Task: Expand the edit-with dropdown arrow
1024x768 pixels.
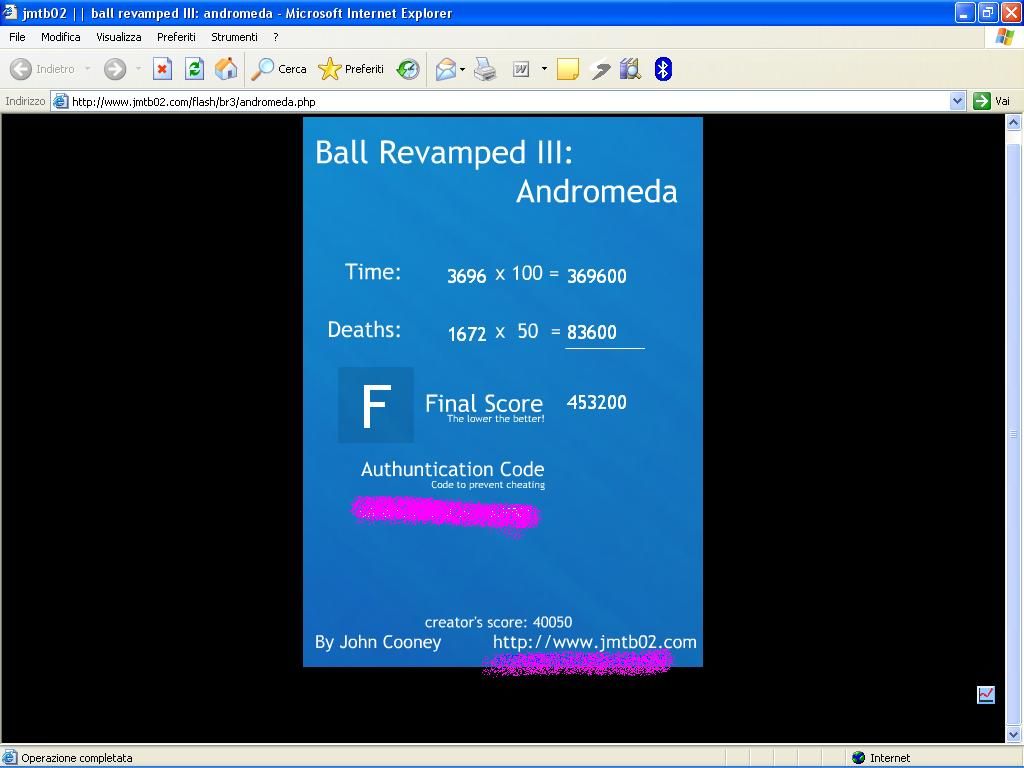Action: click(x=544, y=69)
